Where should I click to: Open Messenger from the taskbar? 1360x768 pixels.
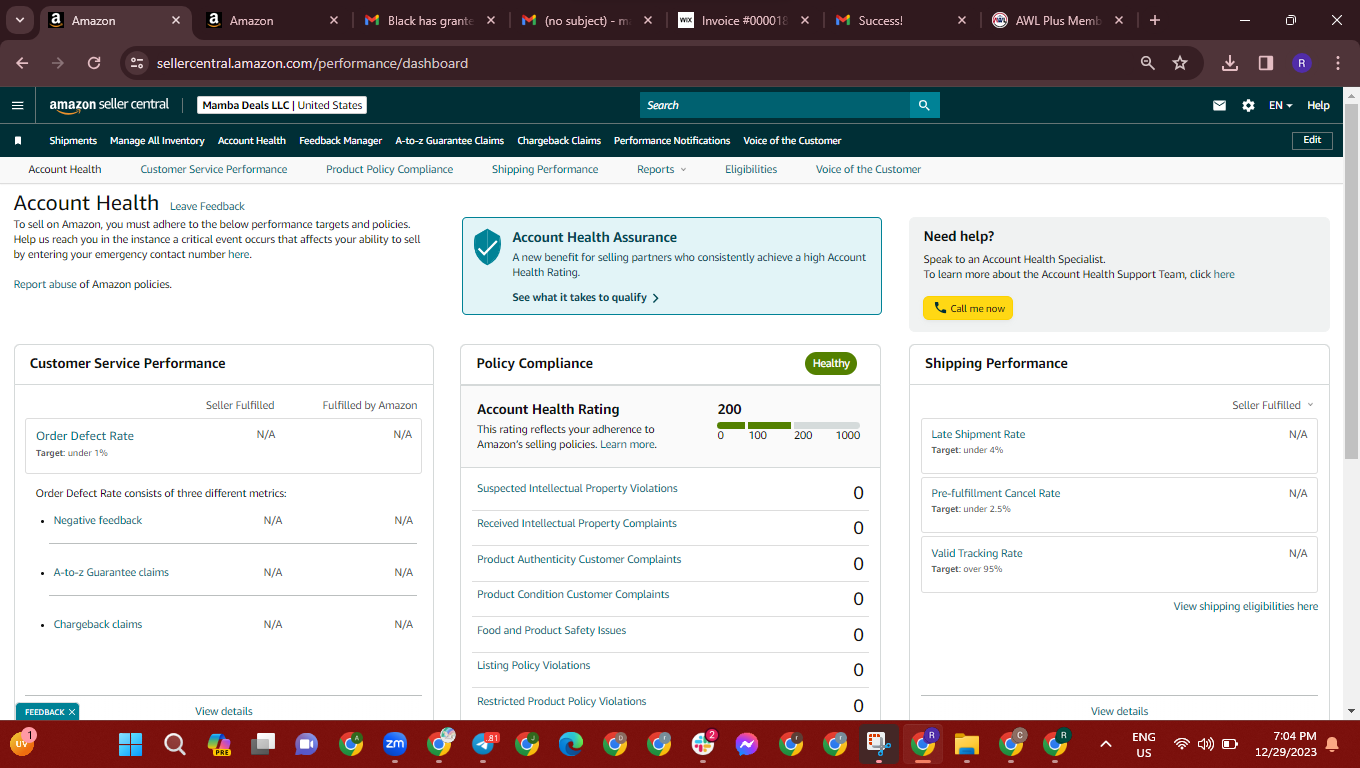747,744
